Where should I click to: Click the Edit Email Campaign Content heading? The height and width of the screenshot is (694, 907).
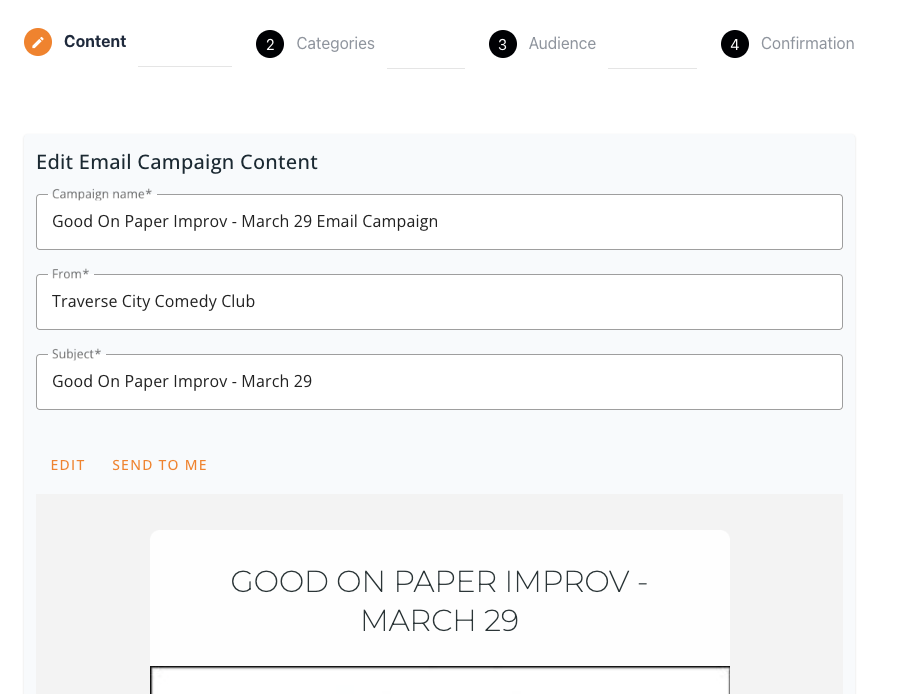tap(177, 162)
